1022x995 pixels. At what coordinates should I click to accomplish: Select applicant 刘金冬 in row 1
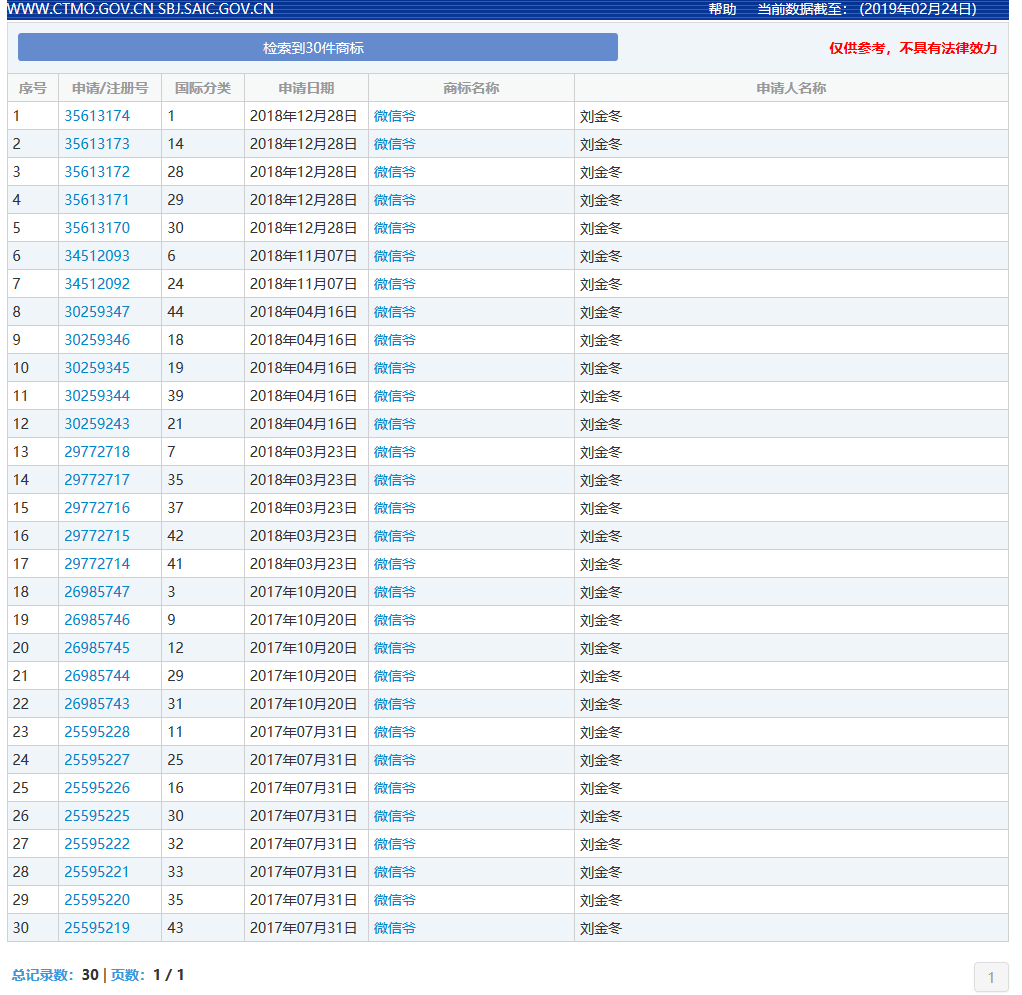[x=601, y=117]
